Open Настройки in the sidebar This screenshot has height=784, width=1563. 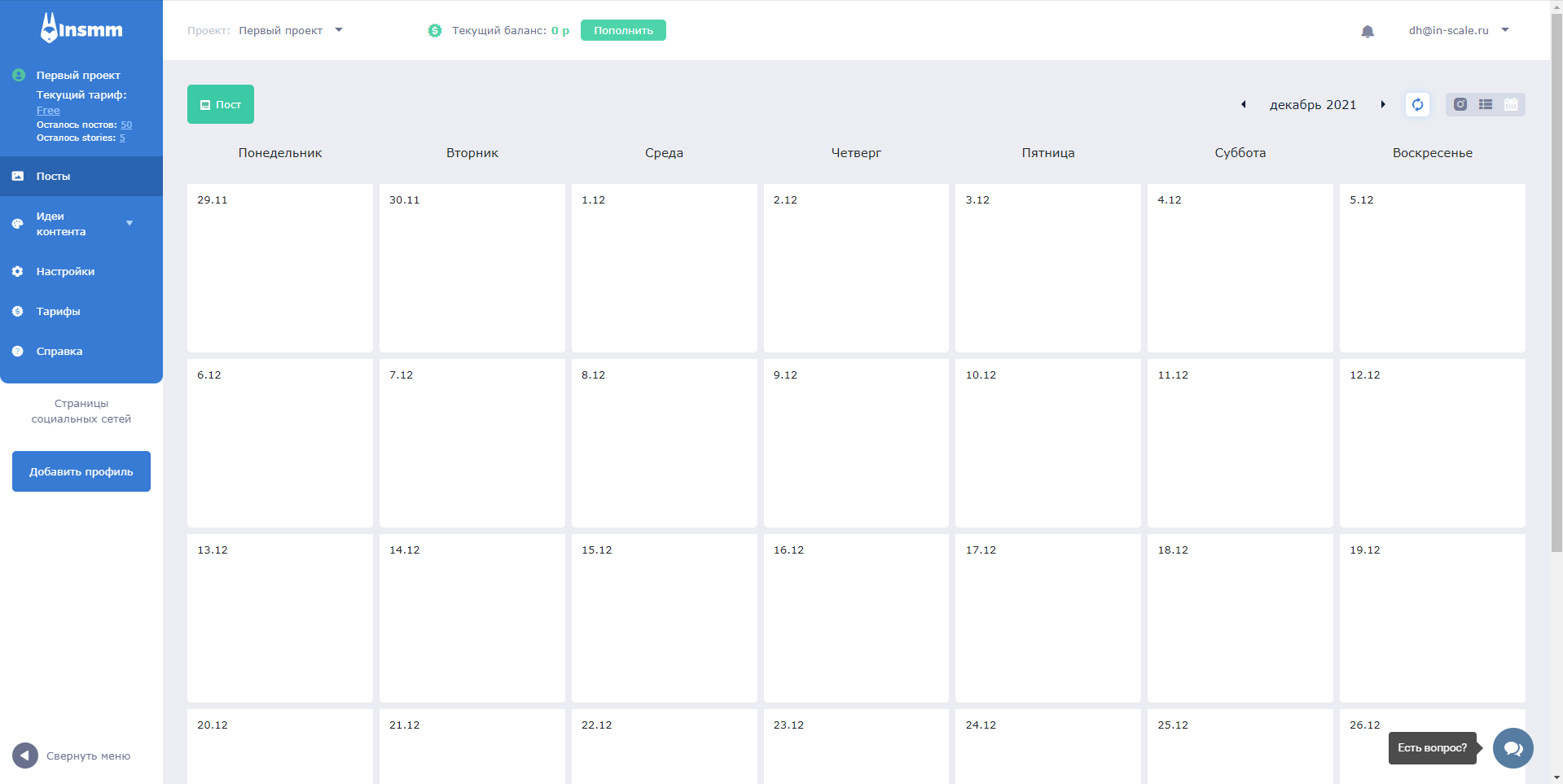pyautogui.click(x=81, y=271)
